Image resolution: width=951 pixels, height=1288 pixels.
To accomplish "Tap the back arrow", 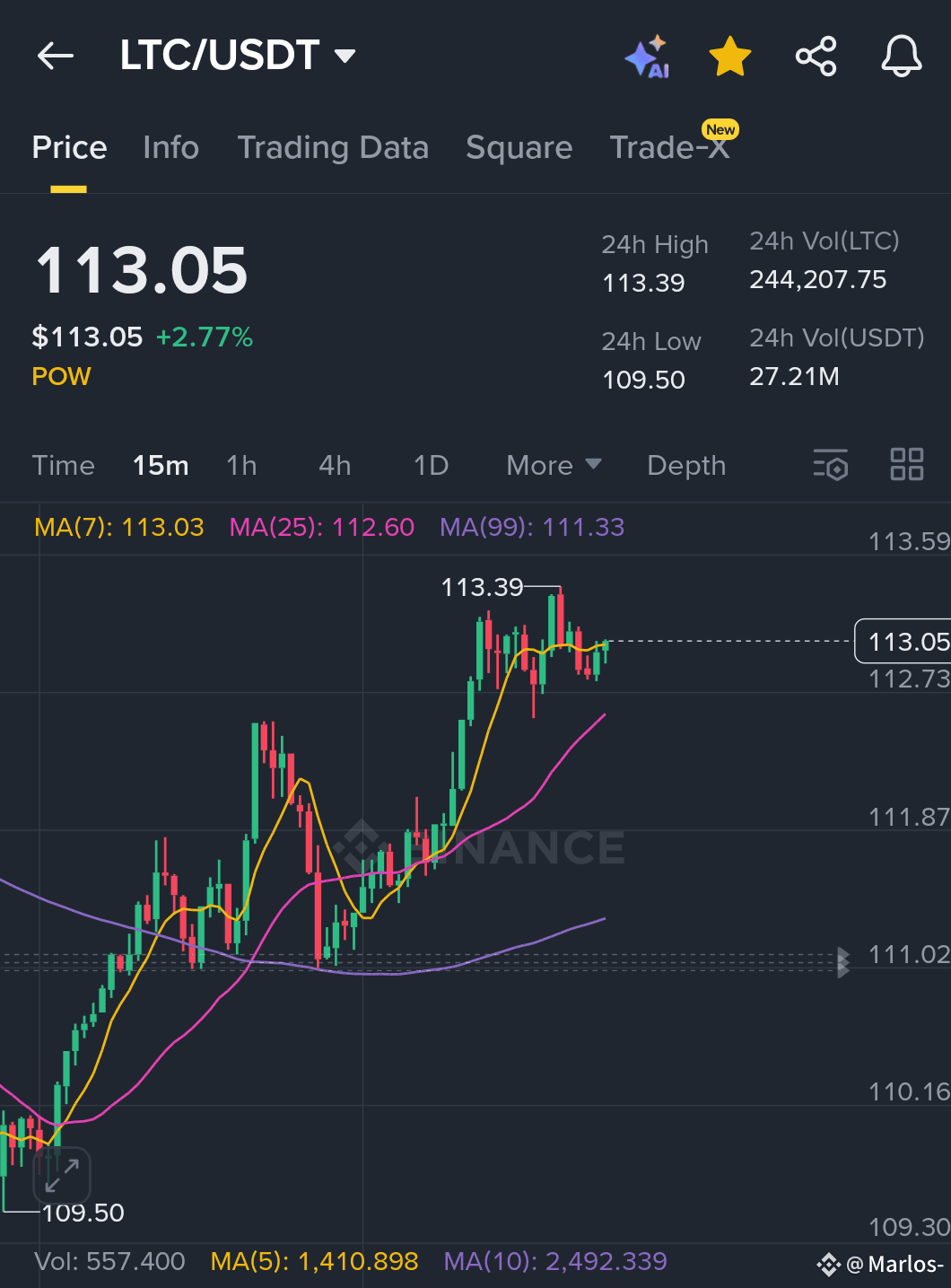I will tap(56, 56).
